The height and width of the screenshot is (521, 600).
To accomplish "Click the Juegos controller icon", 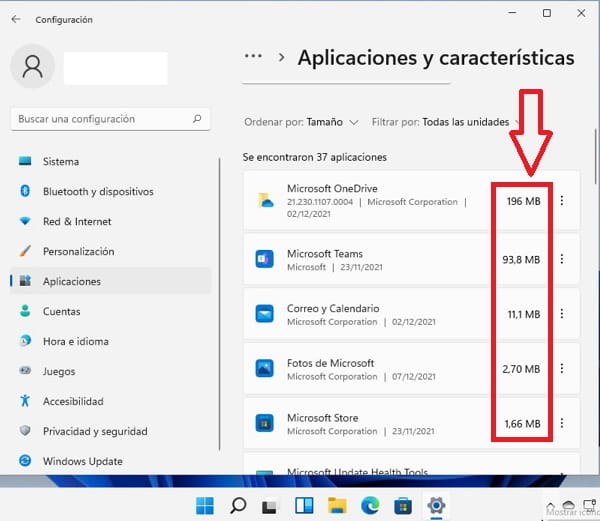I will pos(25,370).
